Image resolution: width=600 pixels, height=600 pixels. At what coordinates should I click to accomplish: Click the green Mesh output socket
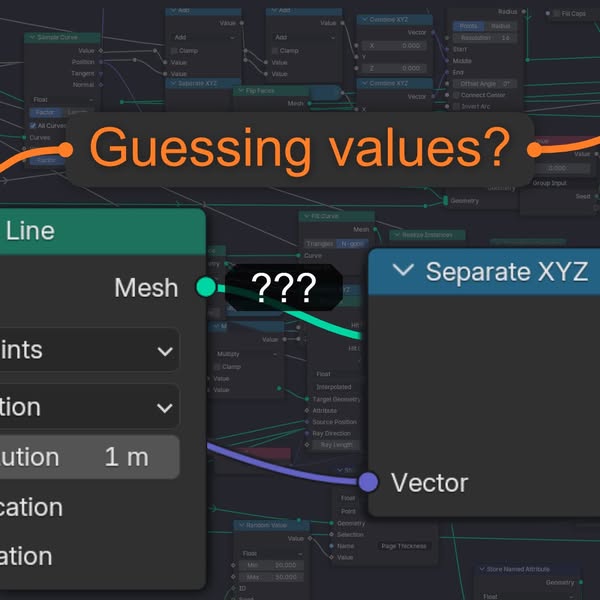[205, 288]
